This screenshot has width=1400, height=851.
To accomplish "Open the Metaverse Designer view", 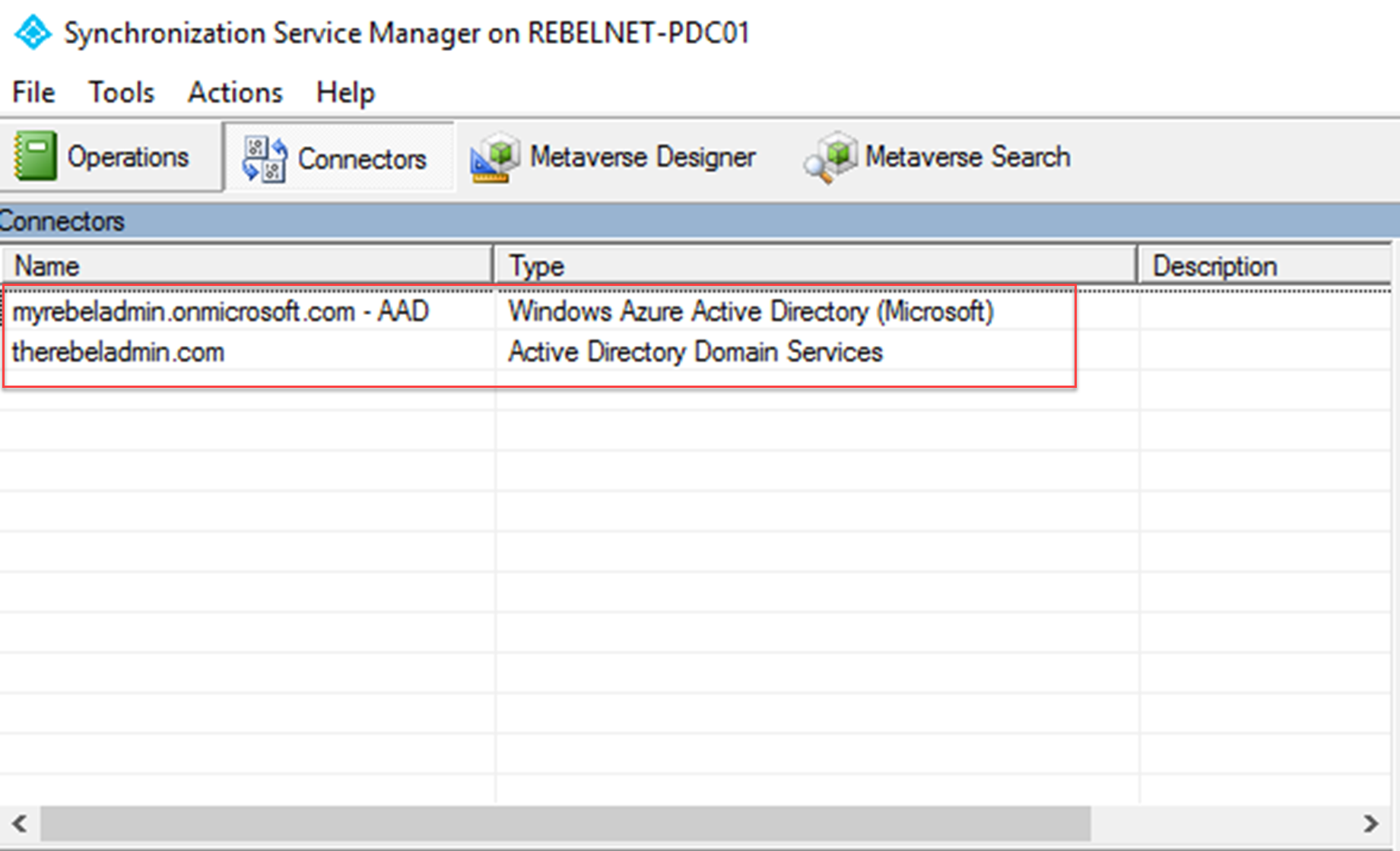I will pos(643,157).
